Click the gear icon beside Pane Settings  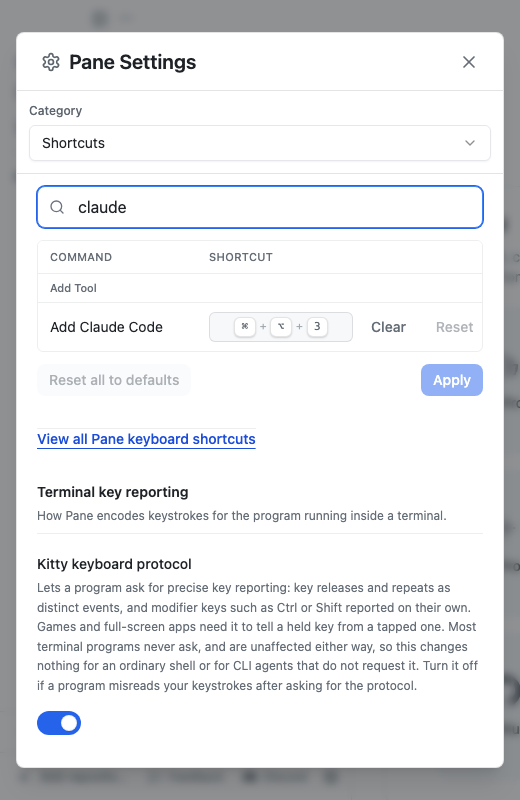point(51,62)
